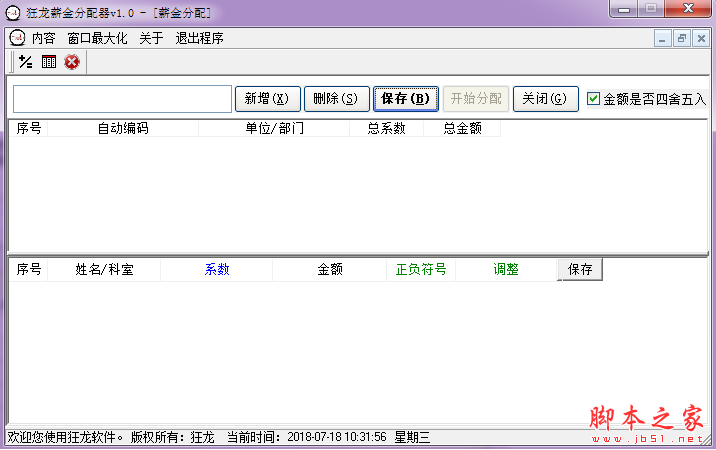Toggle the 金额是否四舍五入 checkbox
This screenshot has width=716, height=450.
click(x=593, y=99)
